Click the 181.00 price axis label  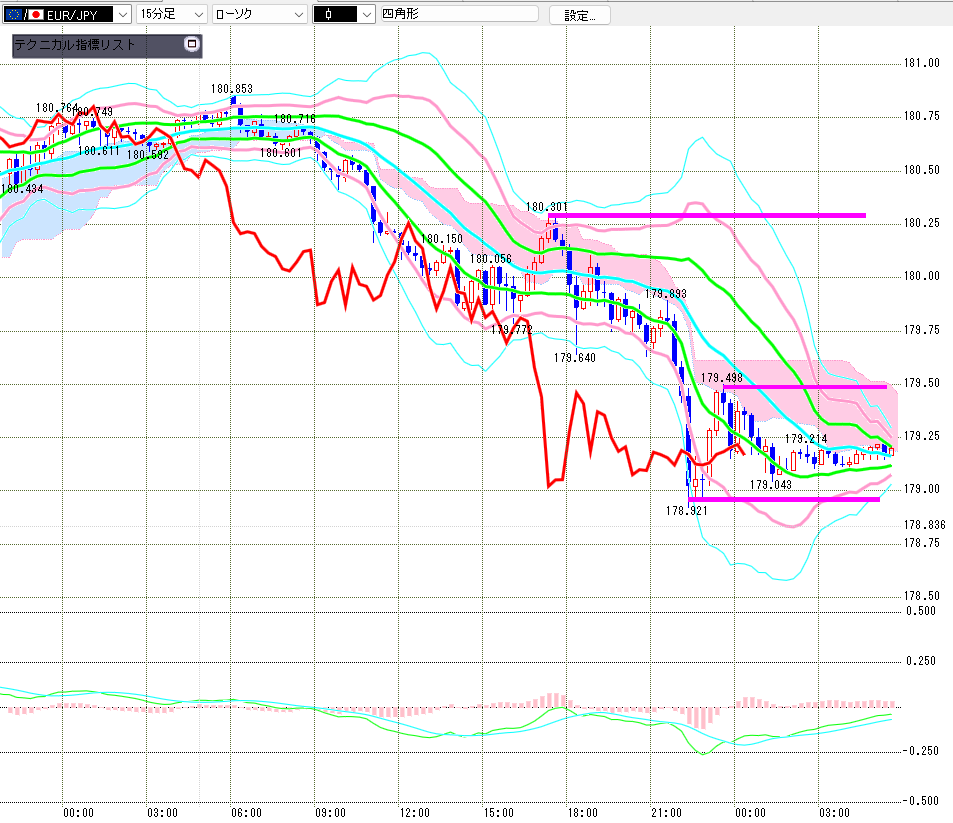point(921,63)
